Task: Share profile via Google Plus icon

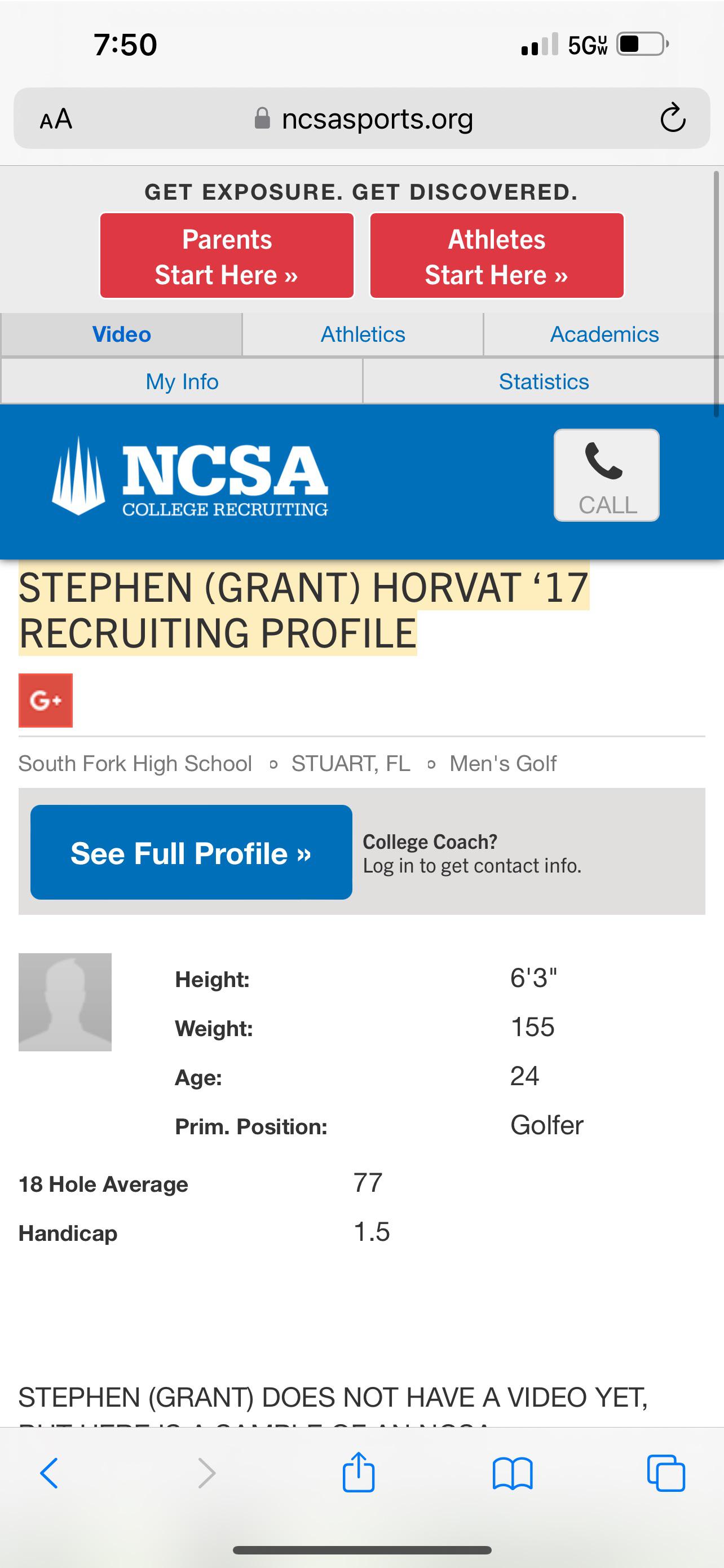Action: pos(46,700)
